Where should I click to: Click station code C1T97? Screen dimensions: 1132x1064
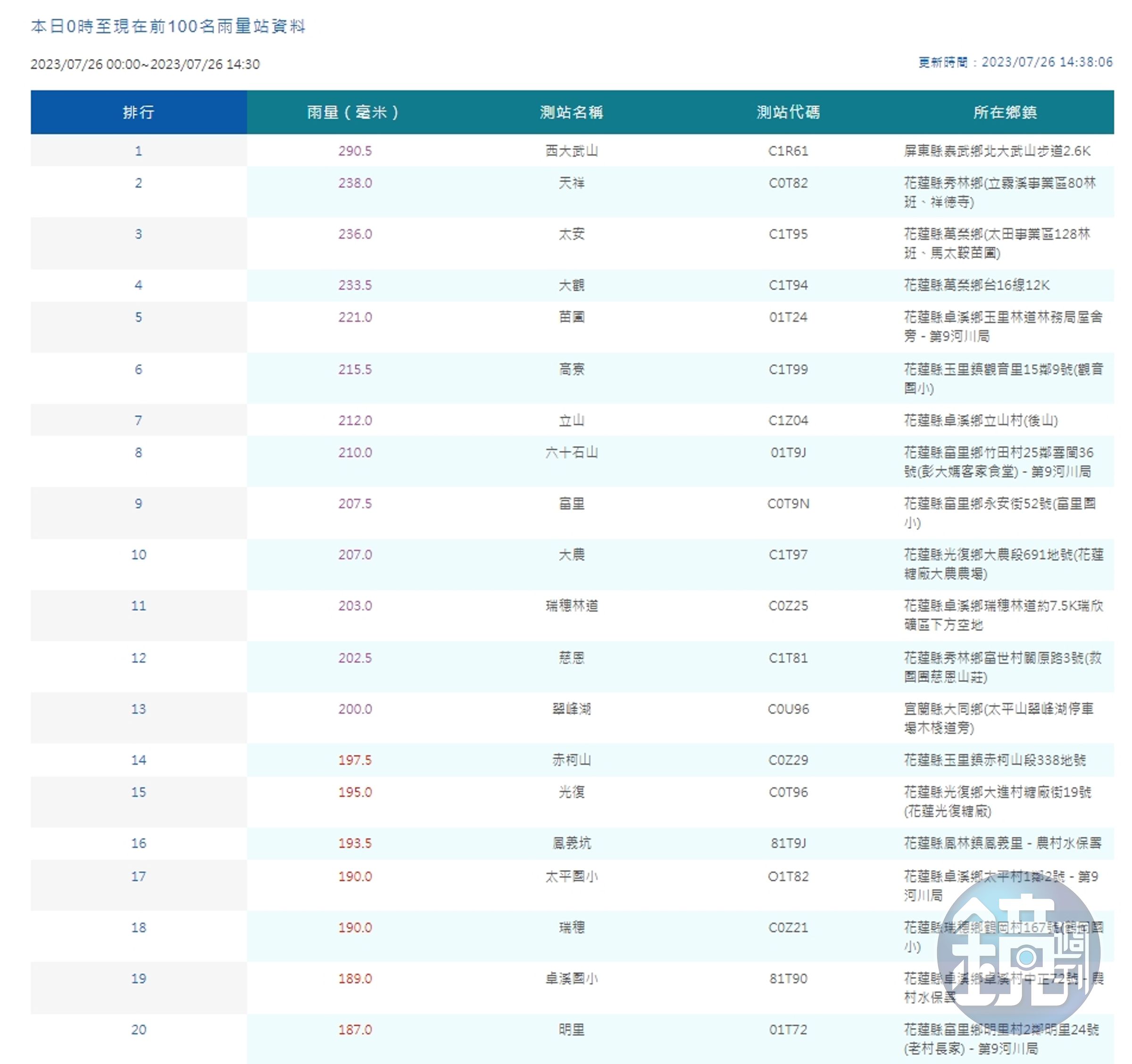click(x=788, y=555)
